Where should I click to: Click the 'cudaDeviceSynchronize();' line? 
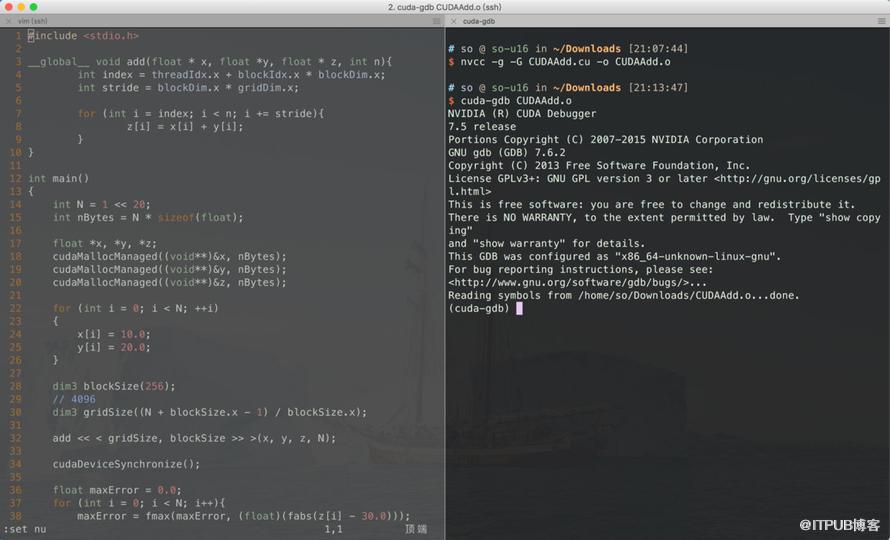(127, 464)
